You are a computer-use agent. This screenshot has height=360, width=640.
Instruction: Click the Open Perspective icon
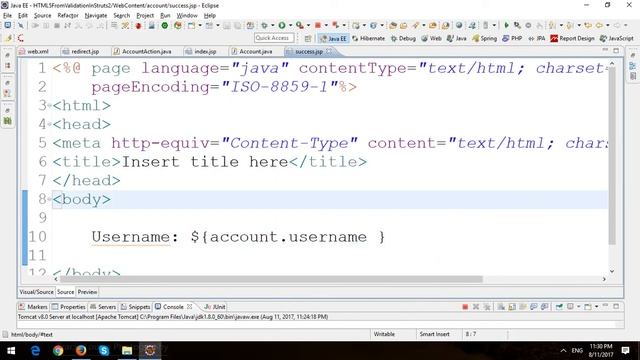point(308,38)
